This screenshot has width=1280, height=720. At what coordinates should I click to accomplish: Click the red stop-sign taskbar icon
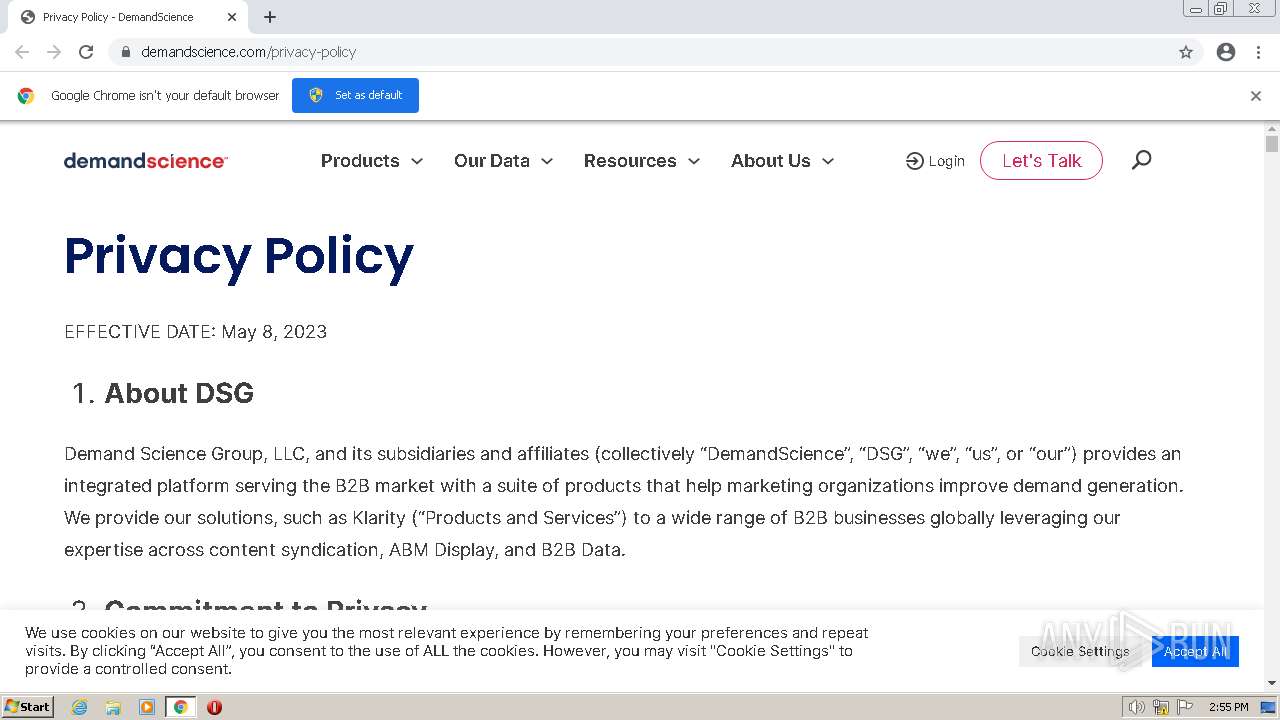coord(214,707)
